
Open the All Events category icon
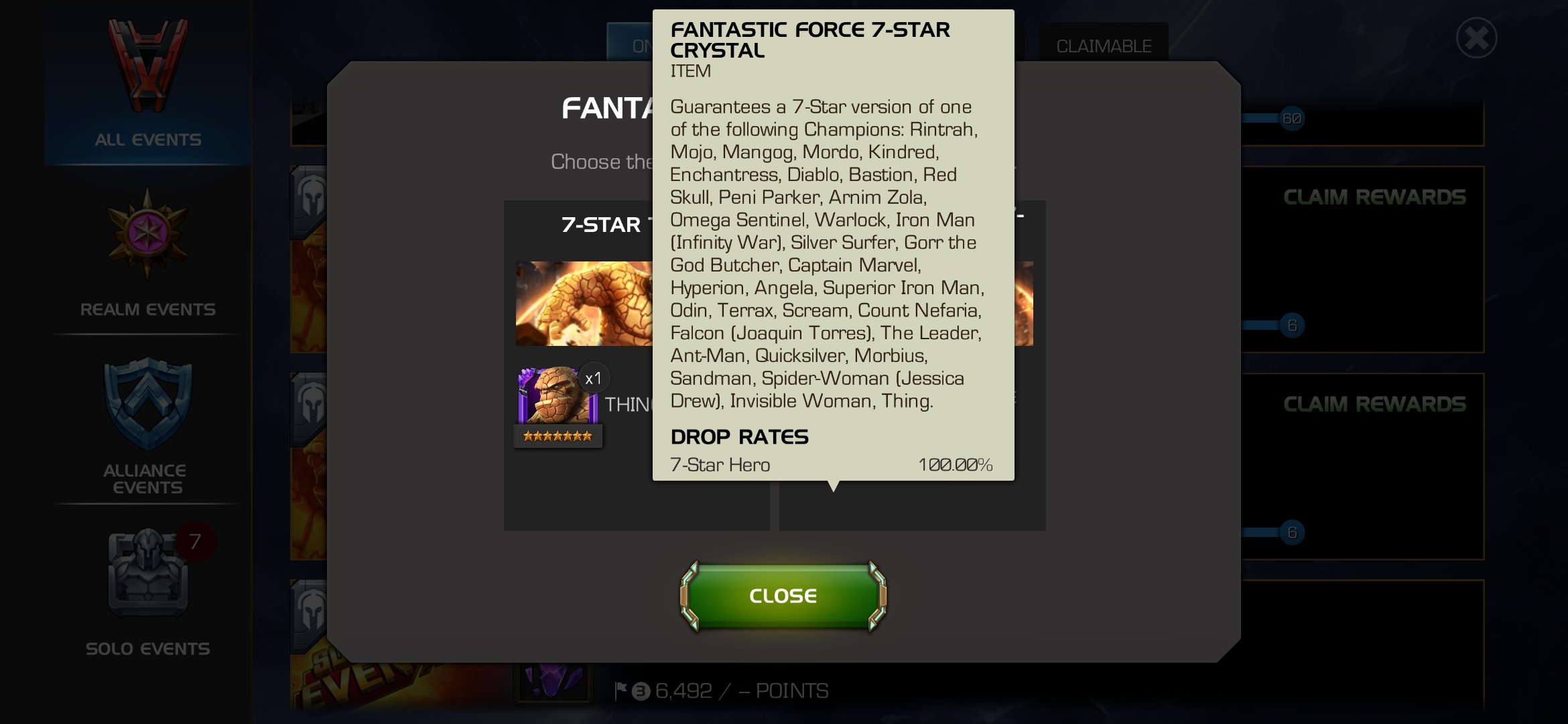click(148, 65)
